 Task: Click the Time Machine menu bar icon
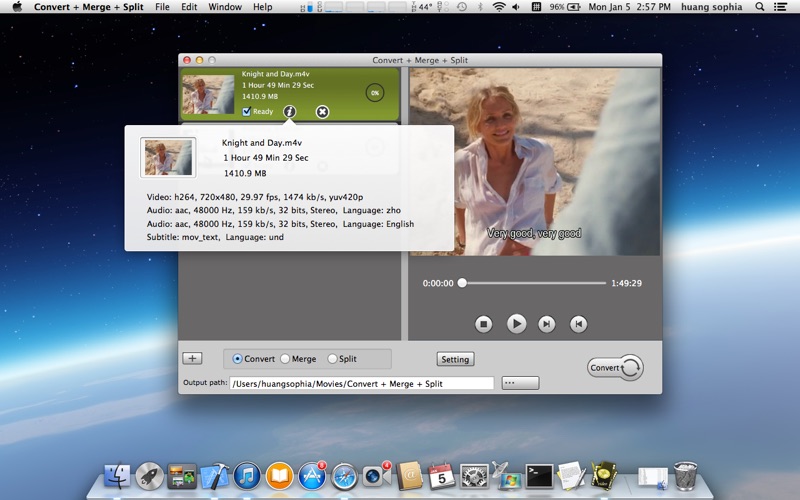point(462,7)
